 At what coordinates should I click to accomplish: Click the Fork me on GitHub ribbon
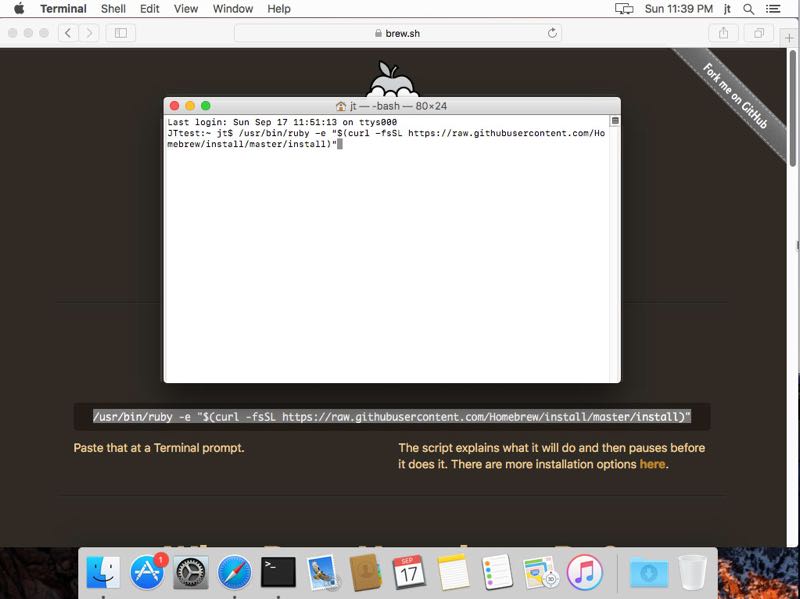735,95
